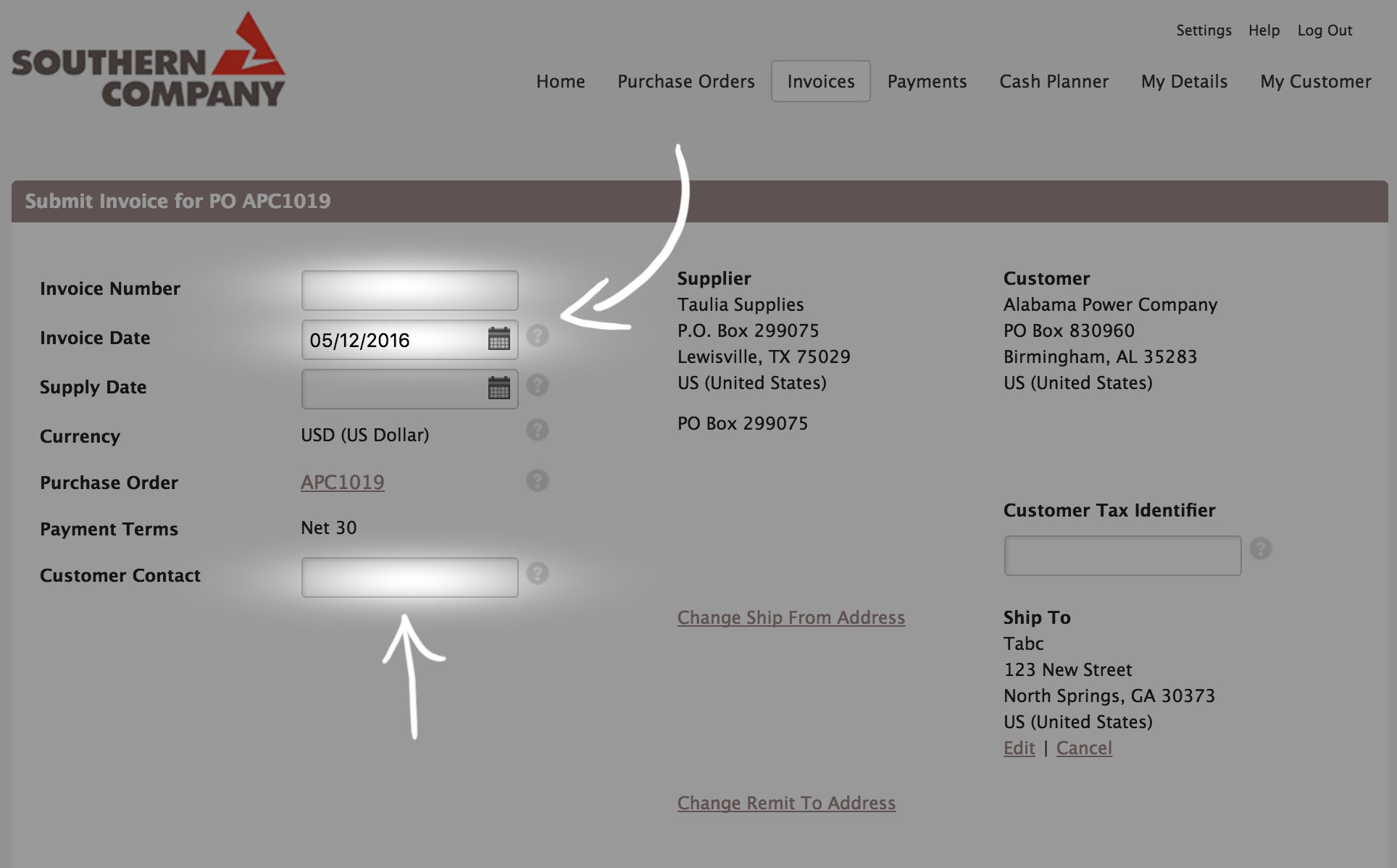Click the Customer Contact label
The width and height of the screenshot is (1397, 868).
click(120, 575)
